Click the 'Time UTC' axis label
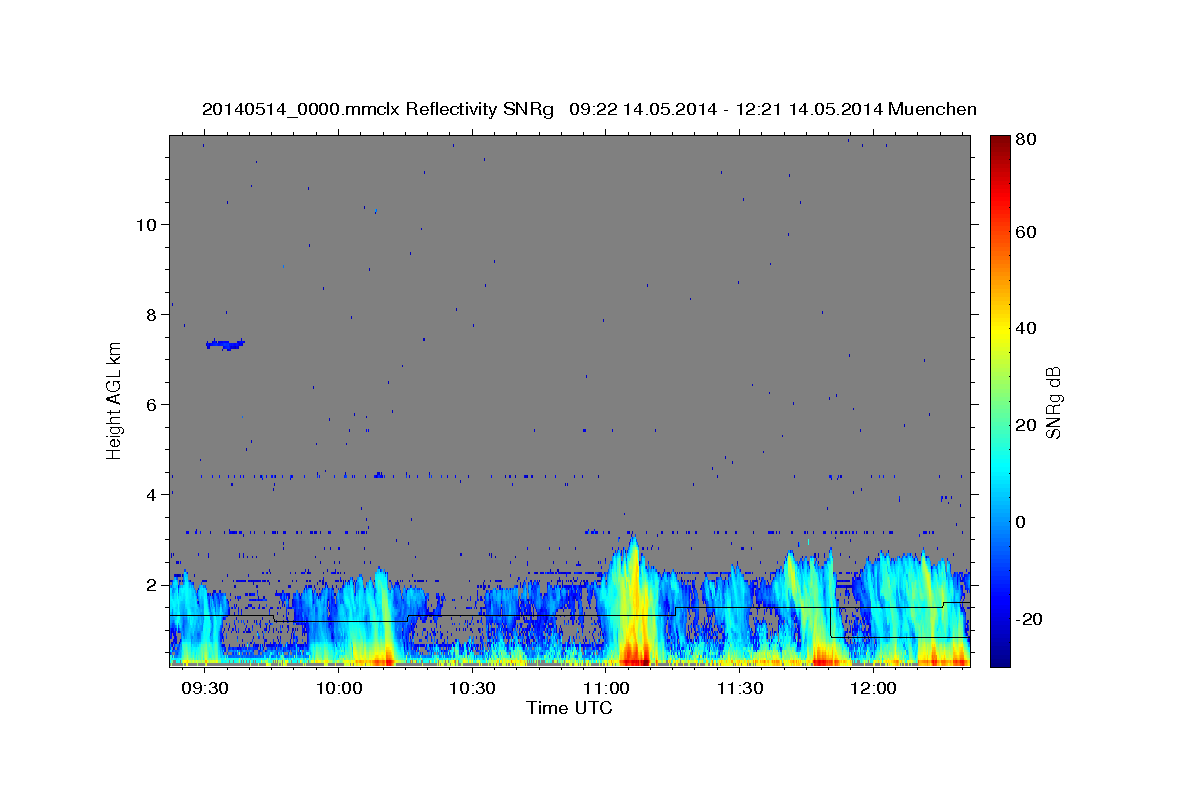The width and height of the screenshot is (1200, 800). click(x=569, y=708)
